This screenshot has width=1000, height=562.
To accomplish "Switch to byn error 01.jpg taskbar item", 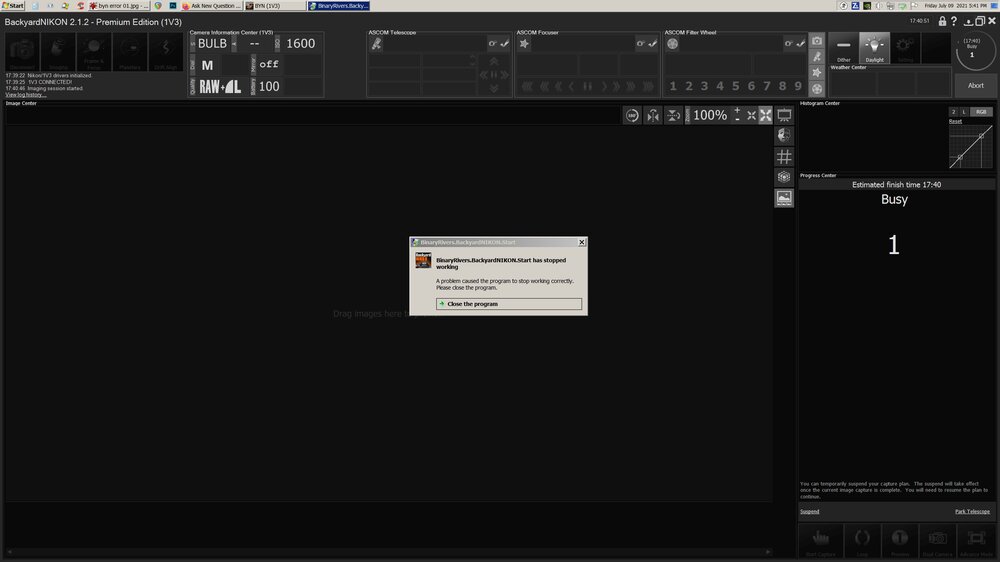I will (119, 6).
